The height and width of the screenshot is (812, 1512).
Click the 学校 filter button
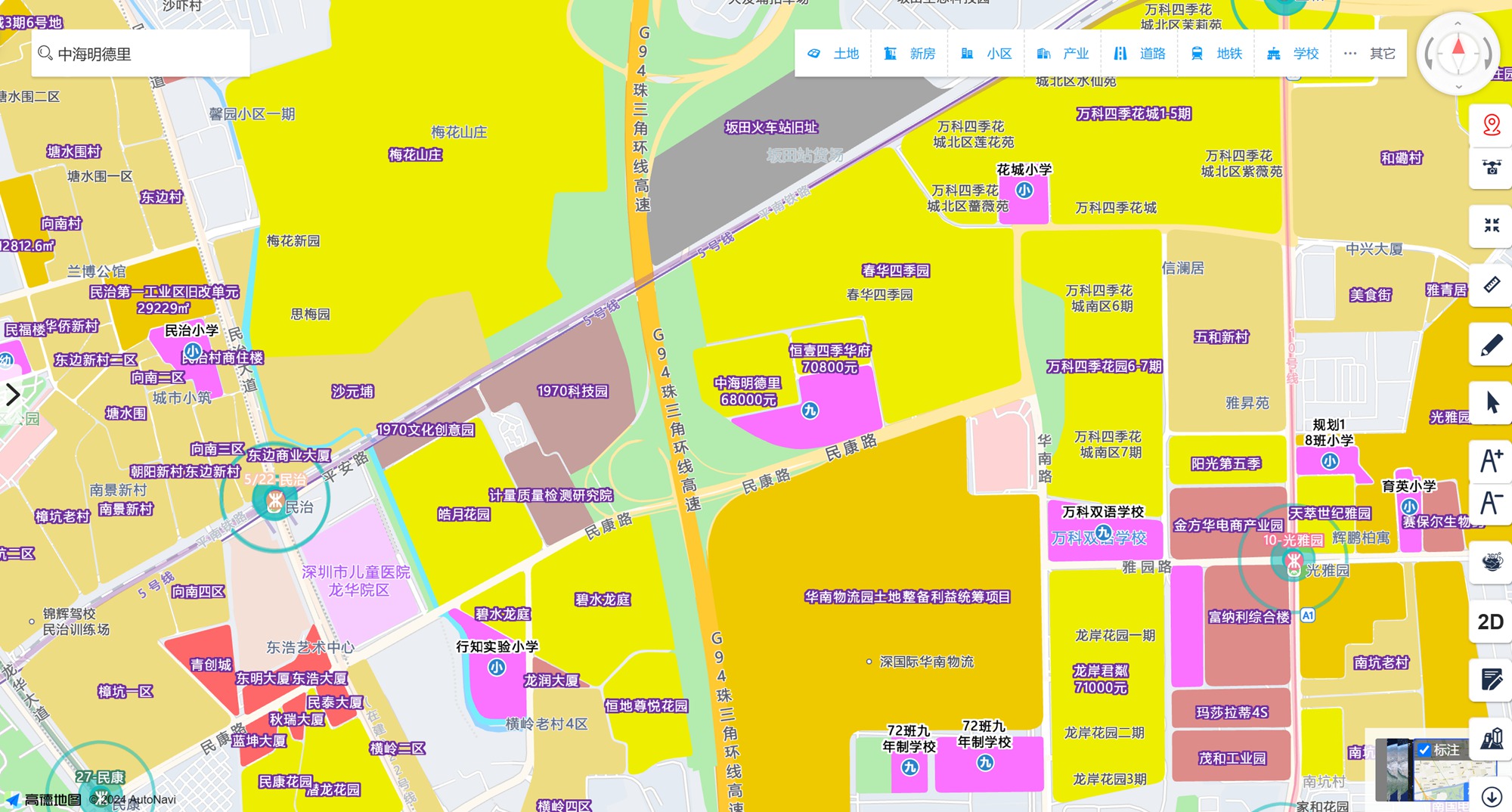point(1293,54)
